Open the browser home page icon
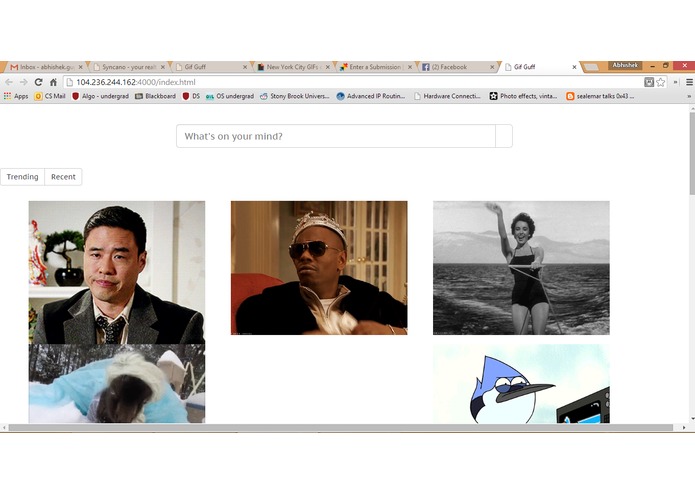695x494 pixels. click(x=53, y=82)
